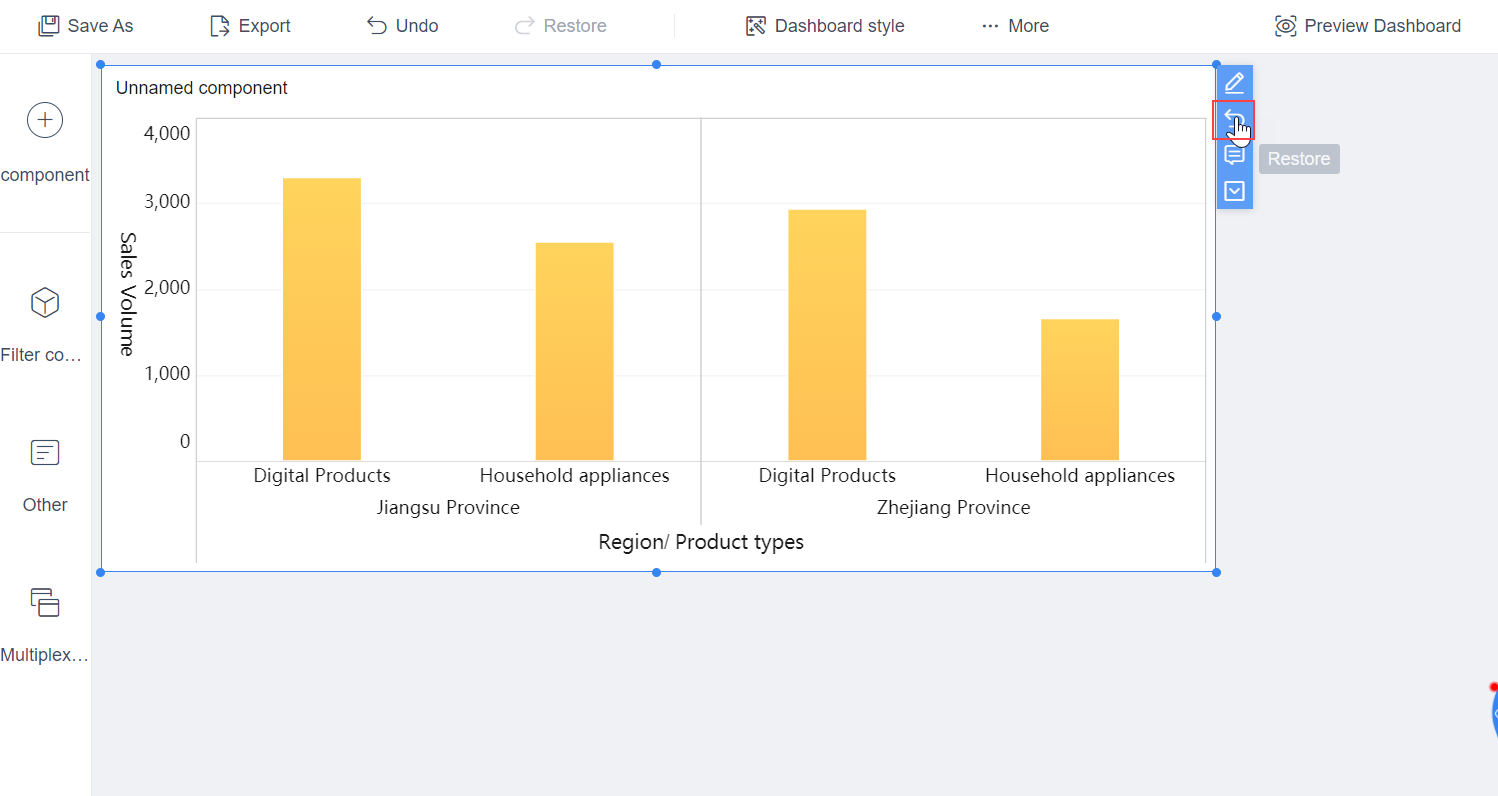Select the Unnamed component title
Viewport: 1498px width, 796px height.
tap(202, 88)
